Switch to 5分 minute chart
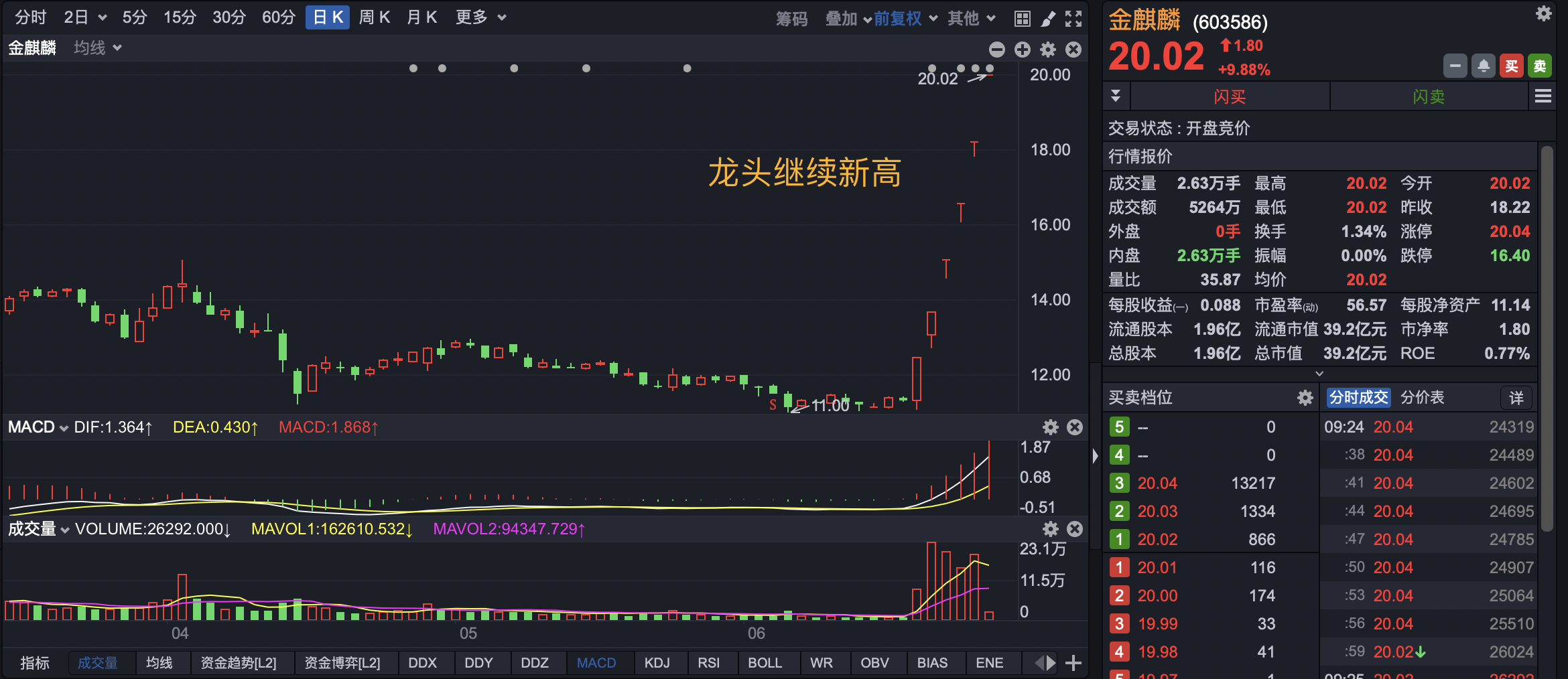 pos(134,17)
